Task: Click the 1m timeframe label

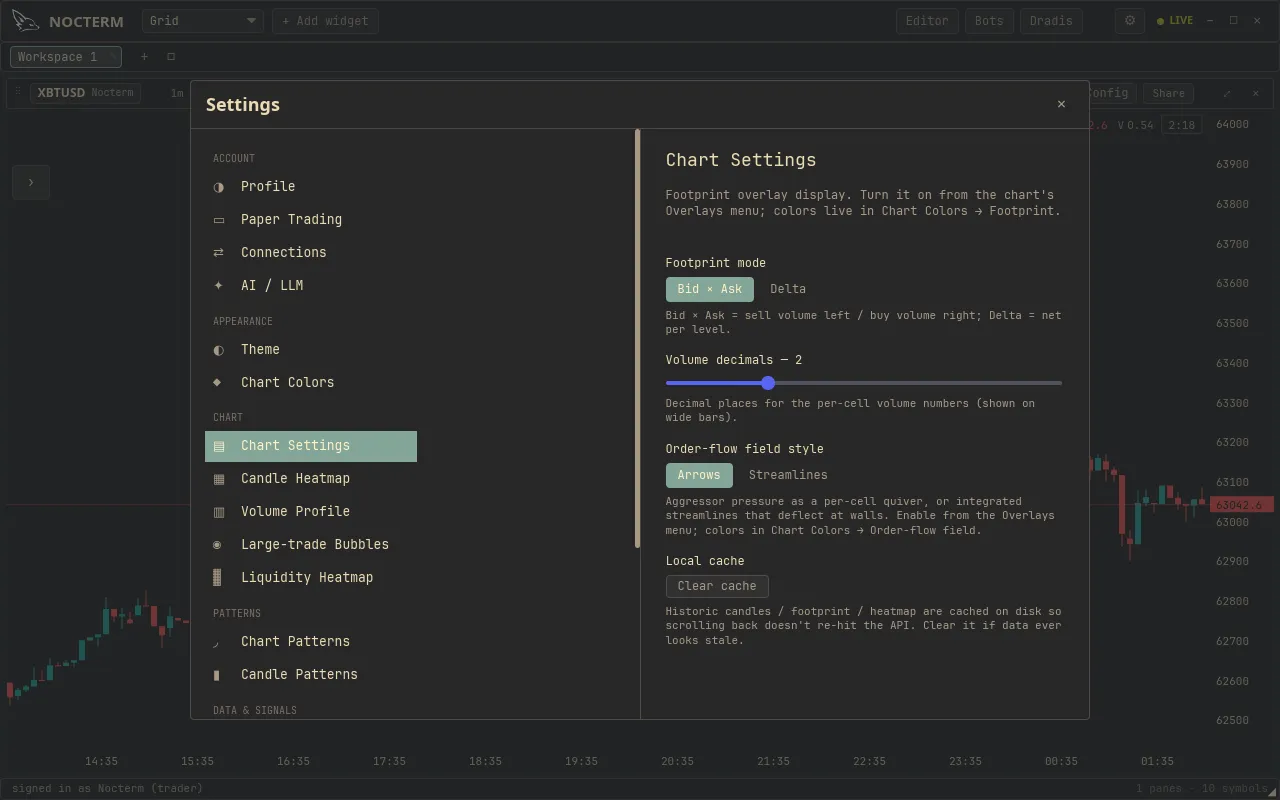Action: click(177, 93)
